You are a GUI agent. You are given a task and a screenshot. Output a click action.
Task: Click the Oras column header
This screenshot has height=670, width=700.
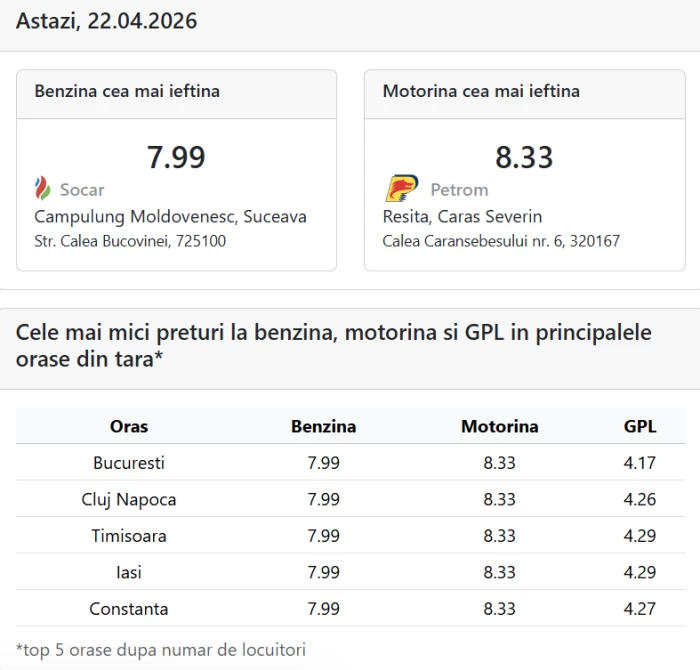click(129, 426)
